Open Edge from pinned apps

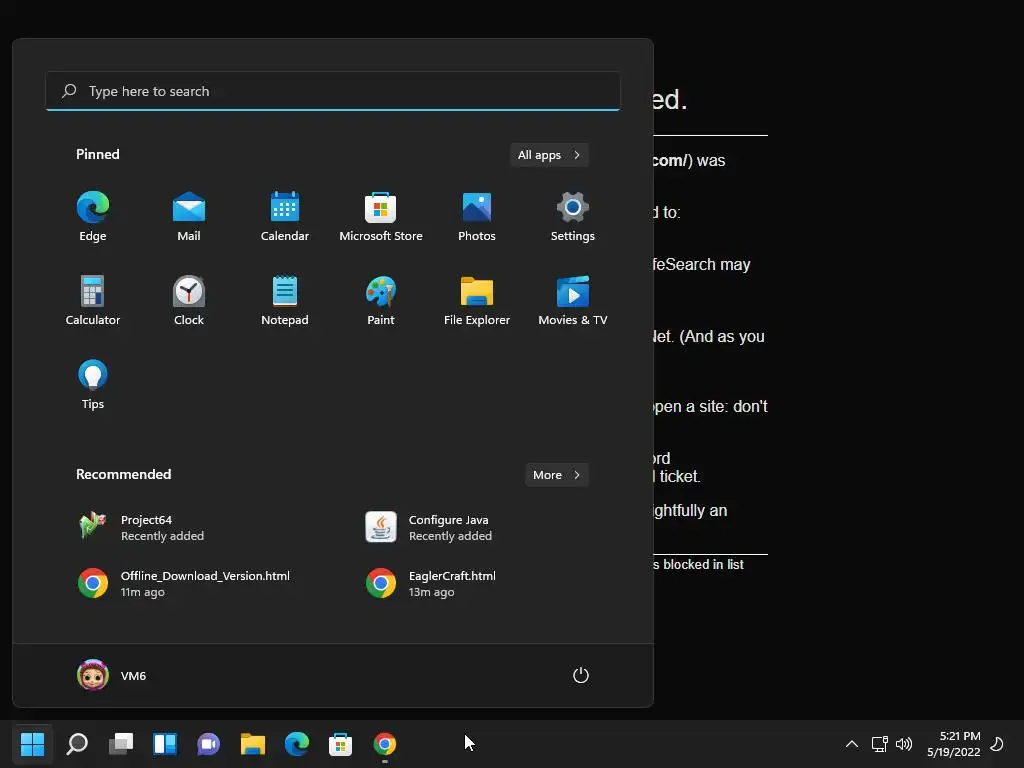pyautogui.click(x=93, y=217)
